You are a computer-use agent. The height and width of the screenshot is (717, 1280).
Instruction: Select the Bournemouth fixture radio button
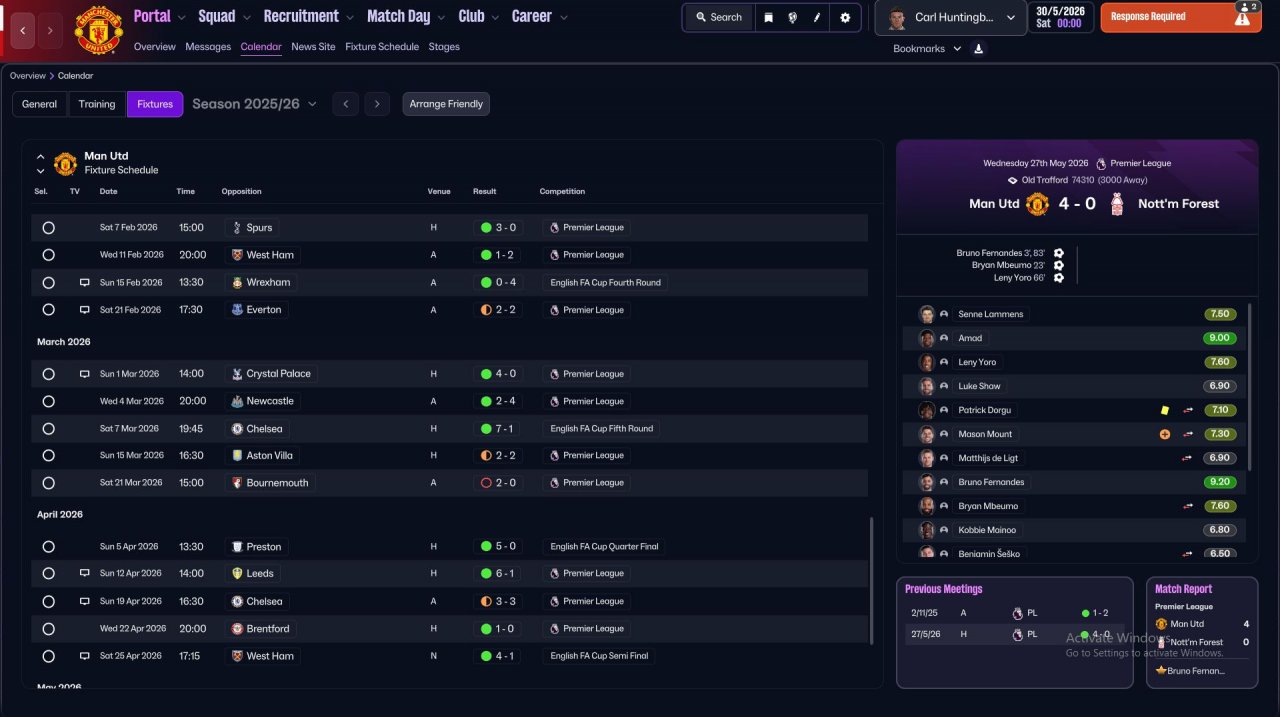[x=48, y=483]
